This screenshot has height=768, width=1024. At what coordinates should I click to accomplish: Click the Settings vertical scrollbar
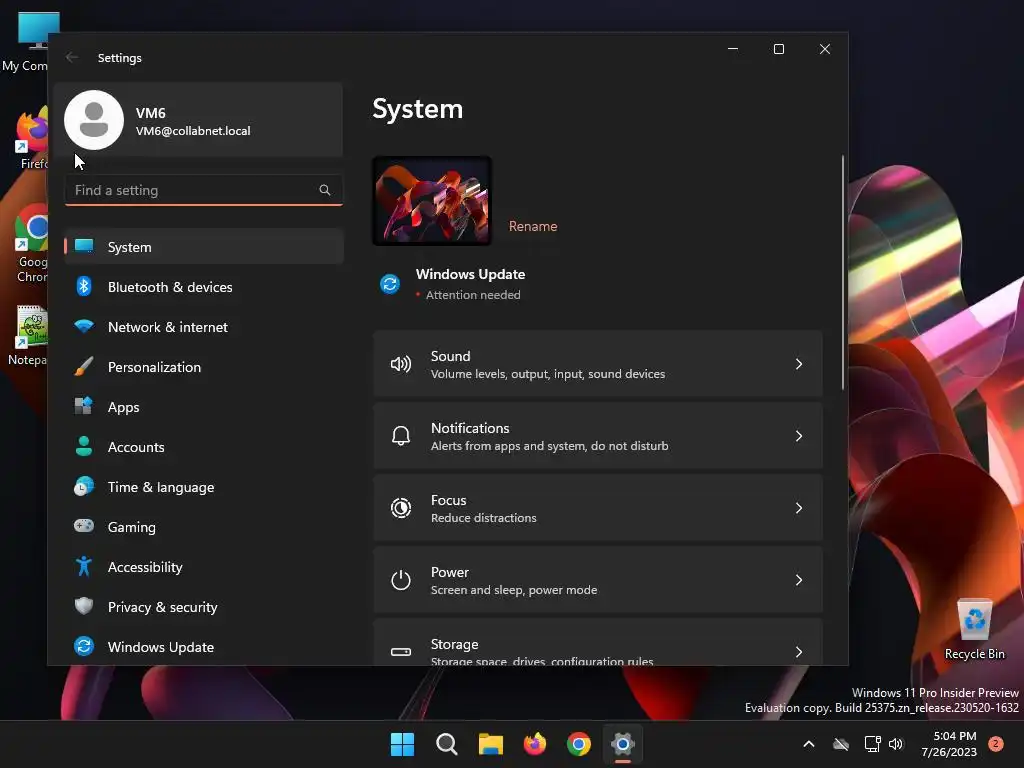(842, 272)
